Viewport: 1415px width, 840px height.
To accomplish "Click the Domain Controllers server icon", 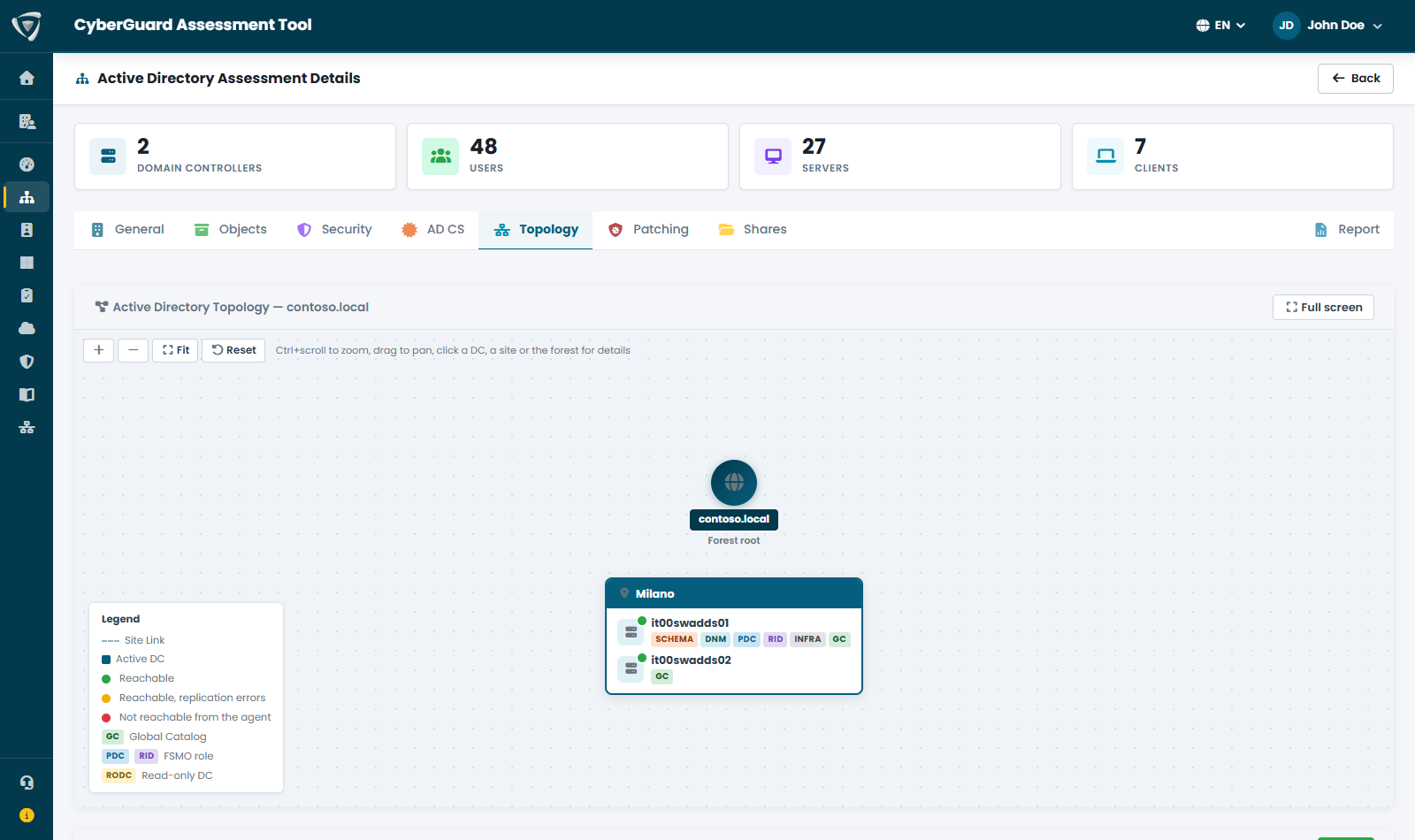I will [x=108, y=157].
